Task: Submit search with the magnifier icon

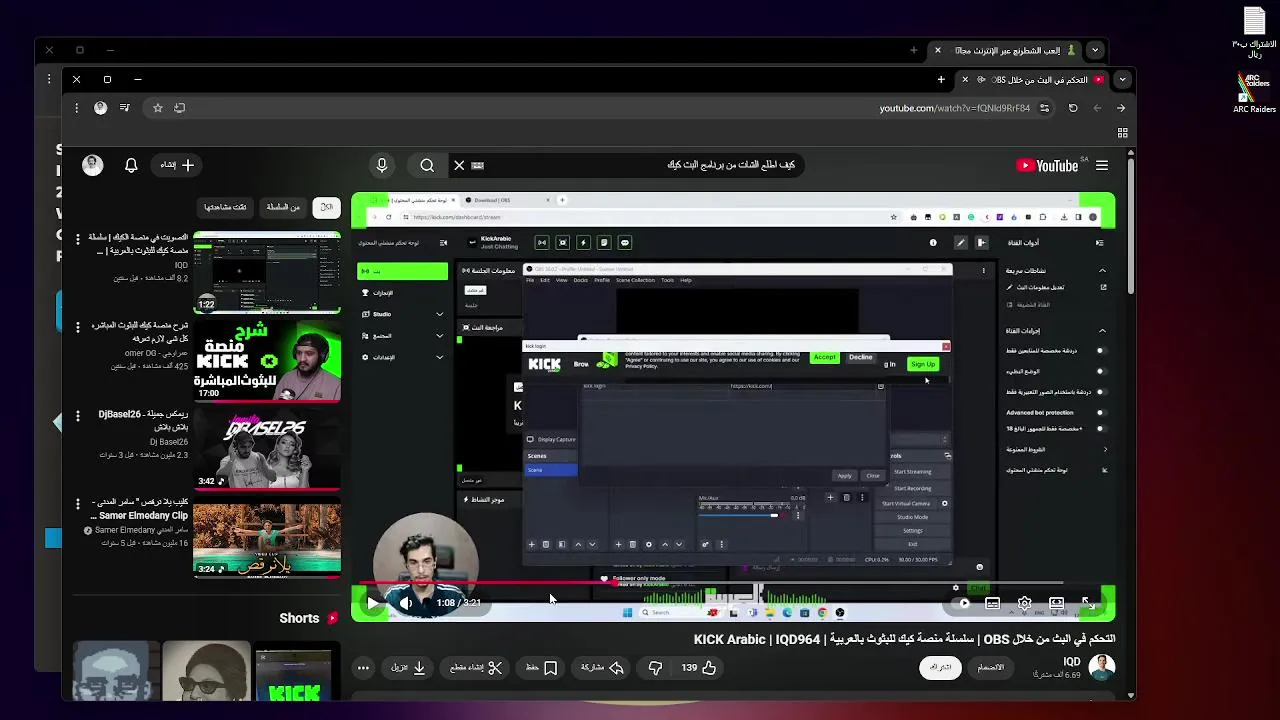Action: click(427, 165)
